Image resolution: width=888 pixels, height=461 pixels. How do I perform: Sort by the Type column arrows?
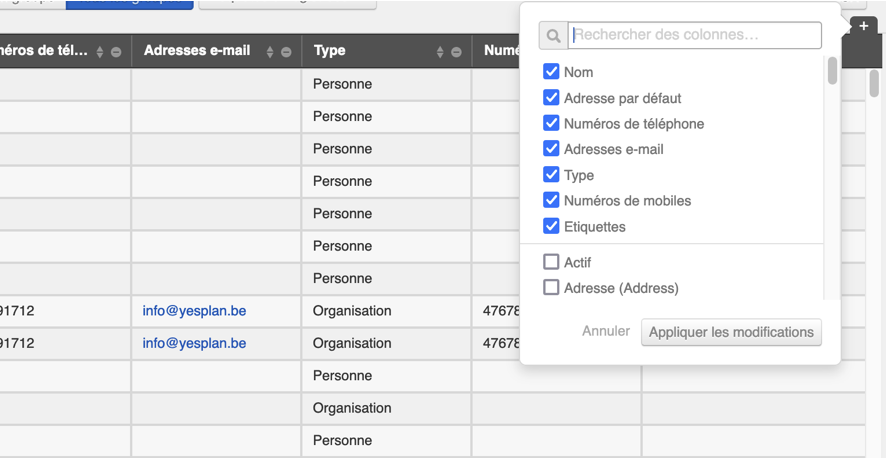pyautogui.click(x=440, y=52)
